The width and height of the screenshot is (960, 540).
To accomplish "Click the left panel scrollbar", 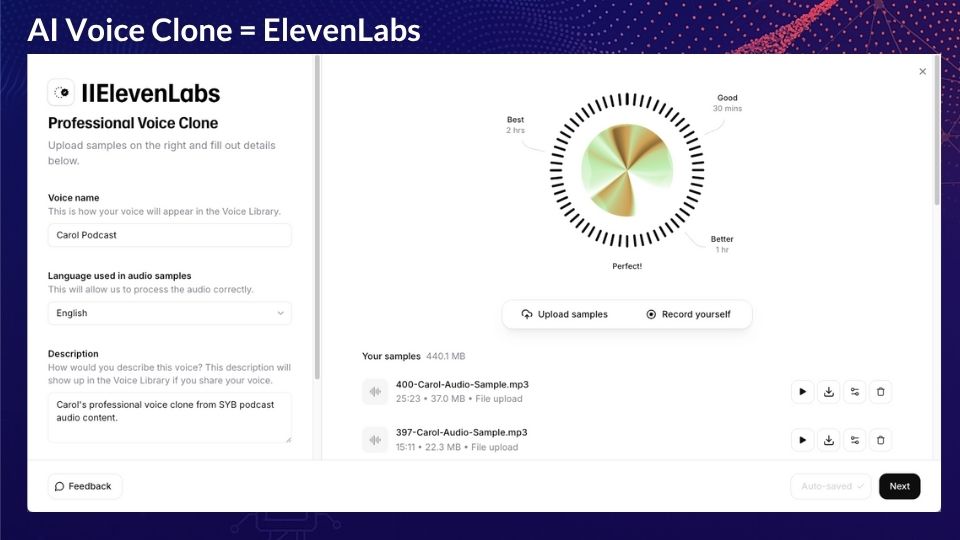I will pos(317,217).
